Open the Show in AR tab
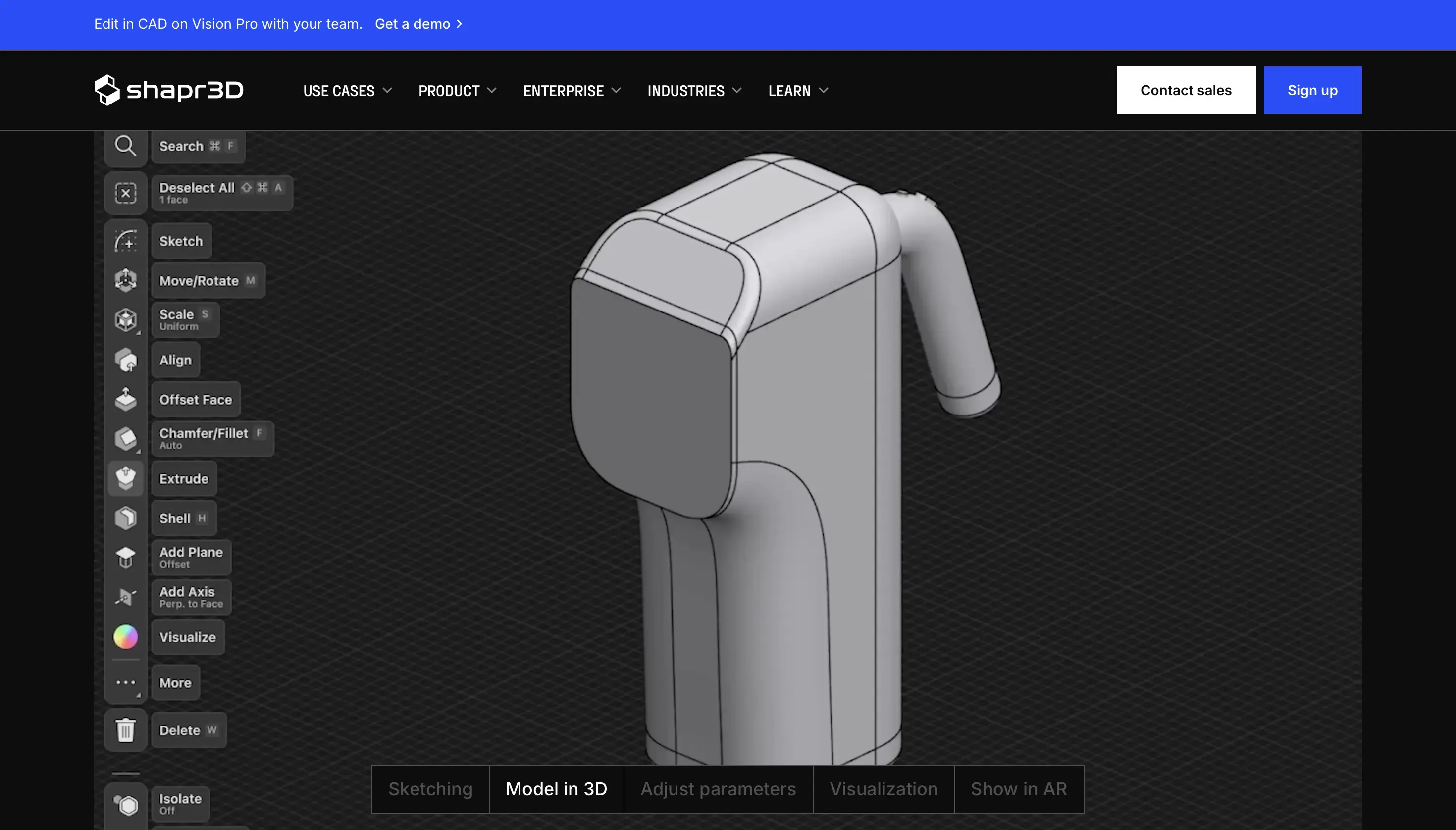The height and width of the screenshot is (830, 1456). click(x=1019, y=788)
